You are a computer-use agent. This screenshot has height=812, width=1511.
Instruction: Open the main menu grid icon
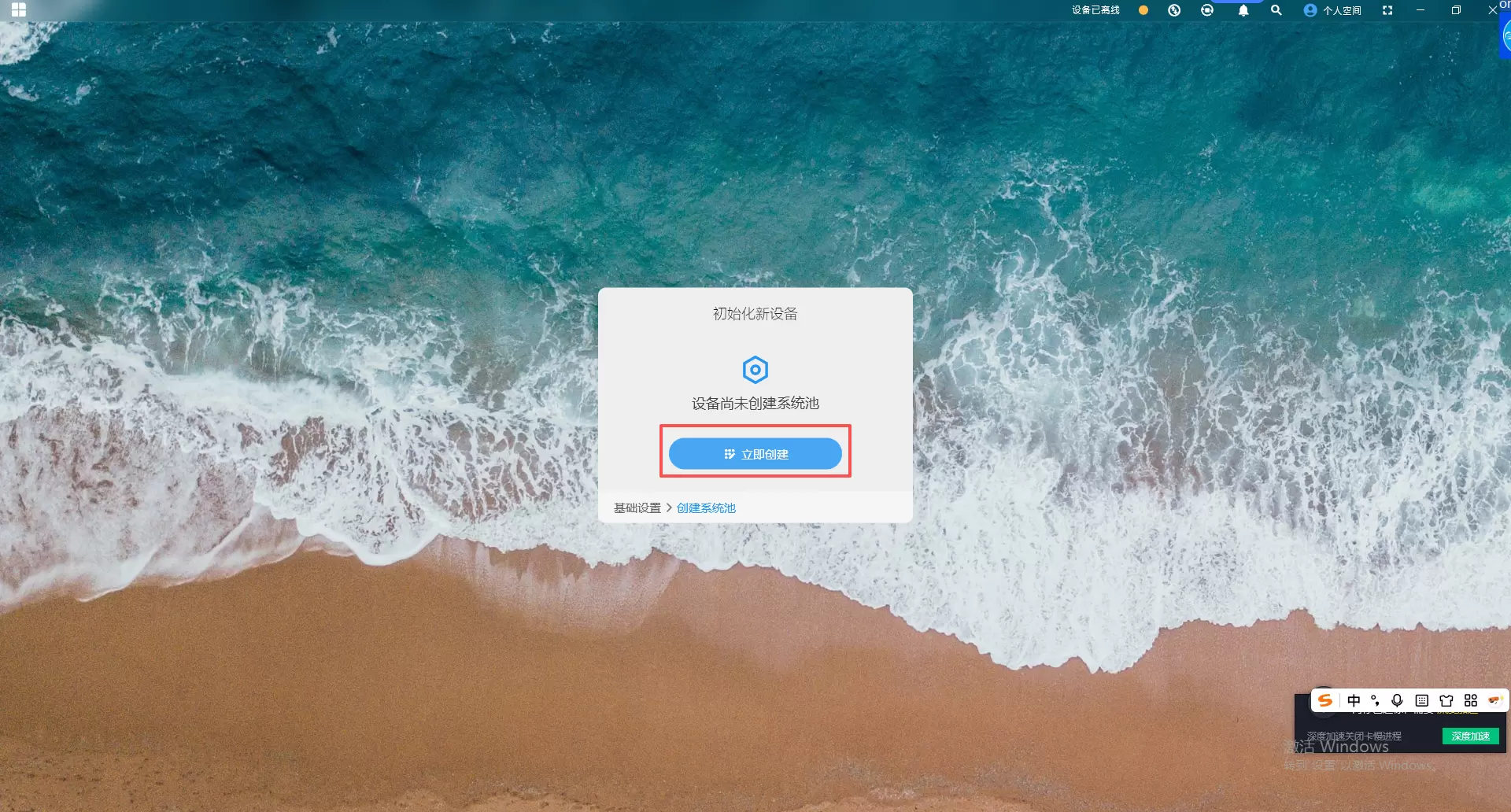tap(19, 10)
